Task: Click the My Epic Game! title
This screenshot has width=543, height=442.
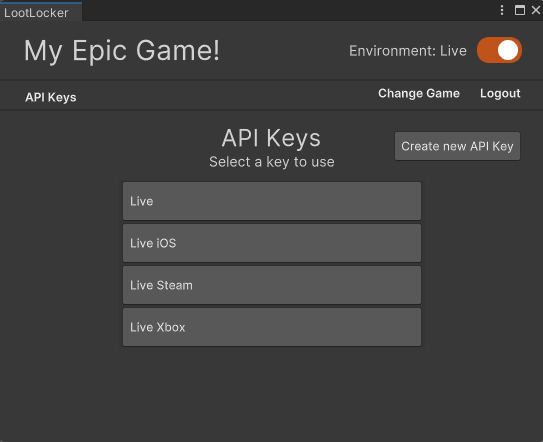Action: click(122, 51)
